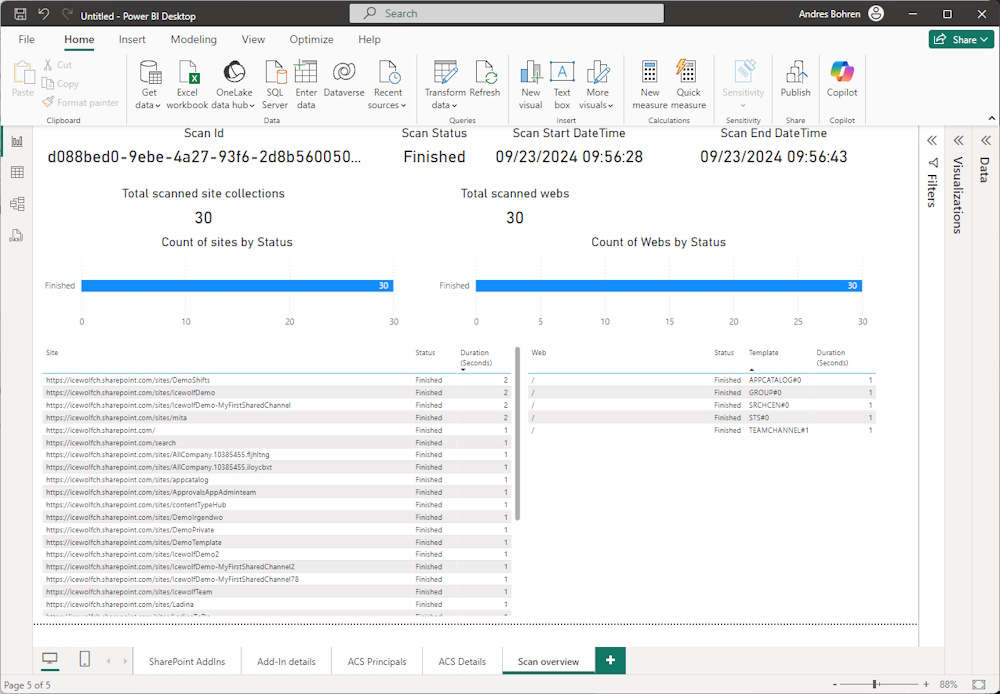This screenshot has width=1000, height=694.
Task: Expand the Filters pane
Action: point(932,140)
